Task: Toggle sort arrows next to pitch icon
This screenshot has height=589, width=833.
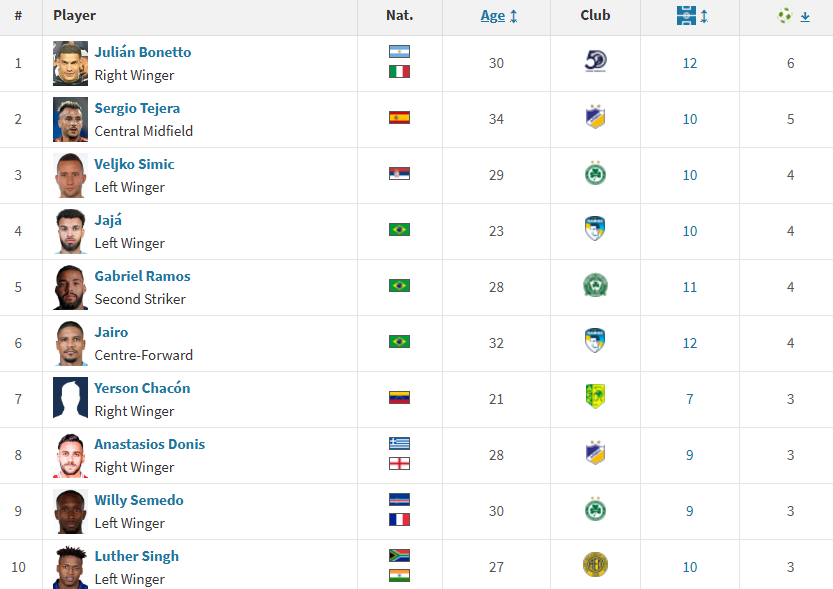Action: pyautogui.click(x=704, y=16)
